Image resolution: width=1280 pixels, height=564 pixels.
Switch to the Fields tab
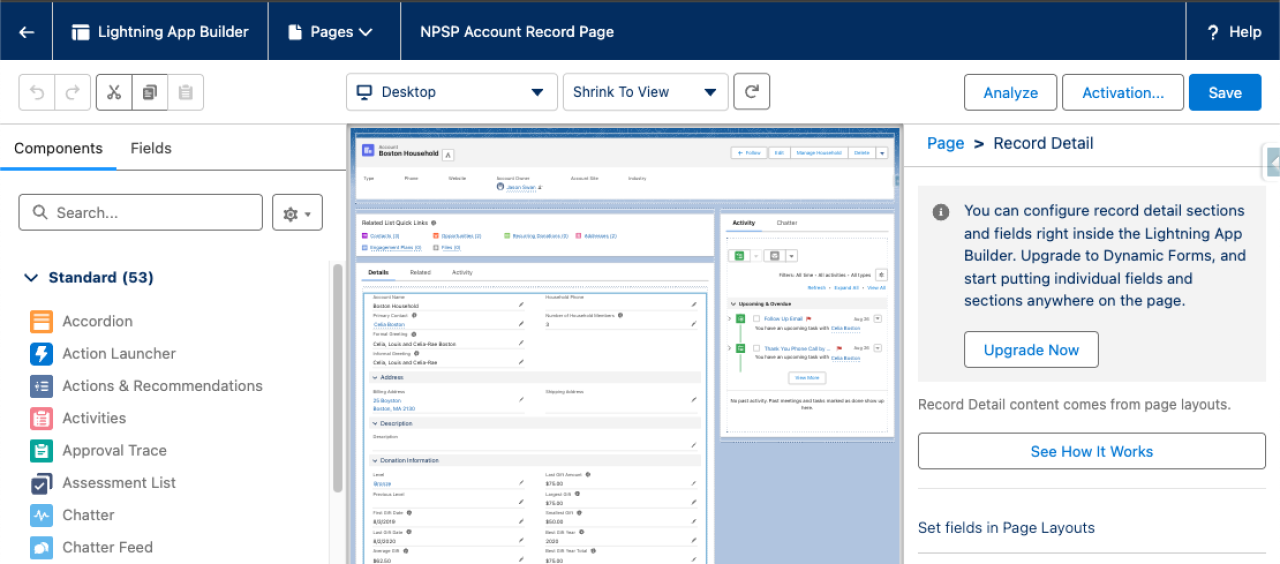click(151, 148)
